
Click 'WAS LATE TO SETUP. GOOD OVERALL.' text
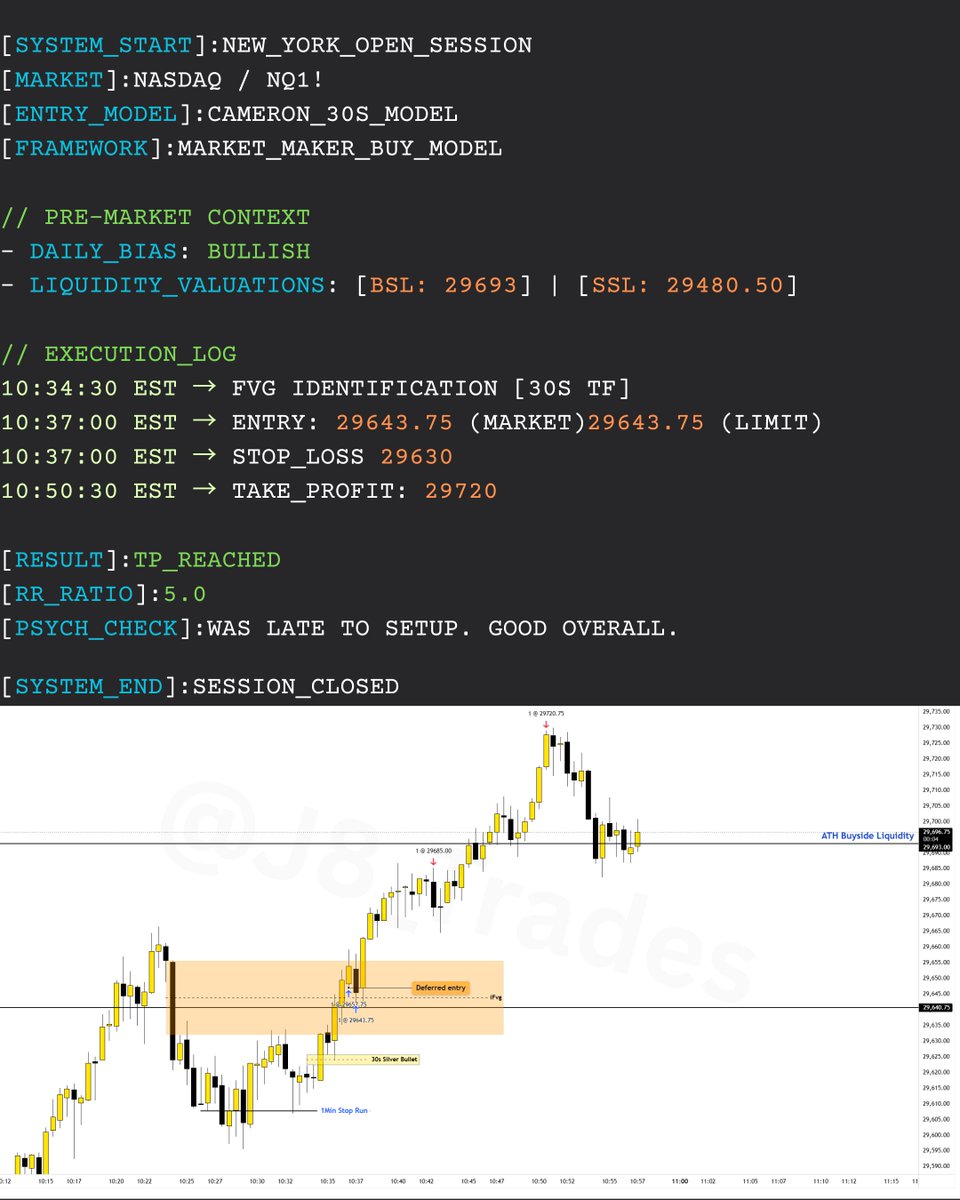coord(443,628)
